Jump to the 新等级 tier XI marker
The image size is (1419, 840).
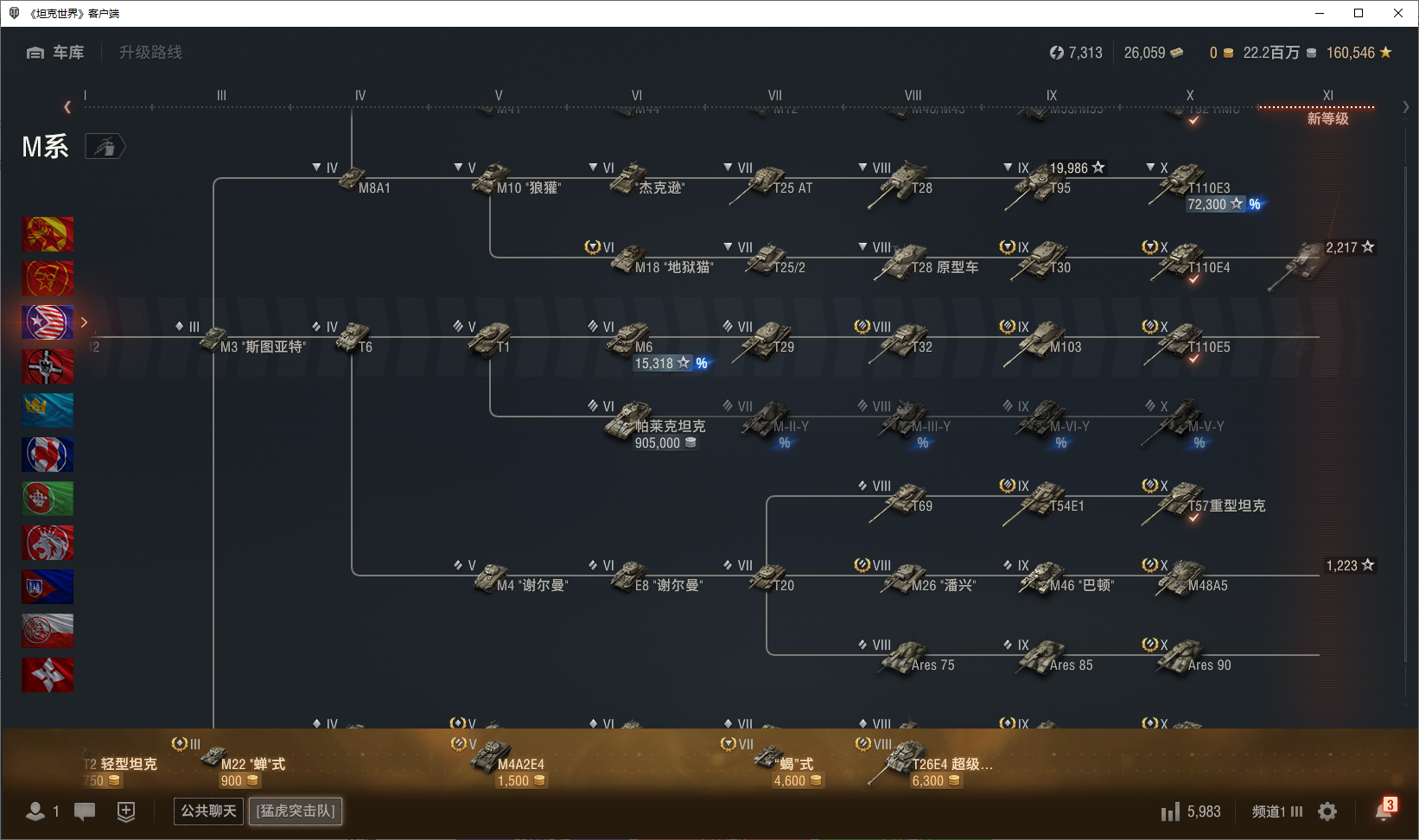[x=1327, y=118]
